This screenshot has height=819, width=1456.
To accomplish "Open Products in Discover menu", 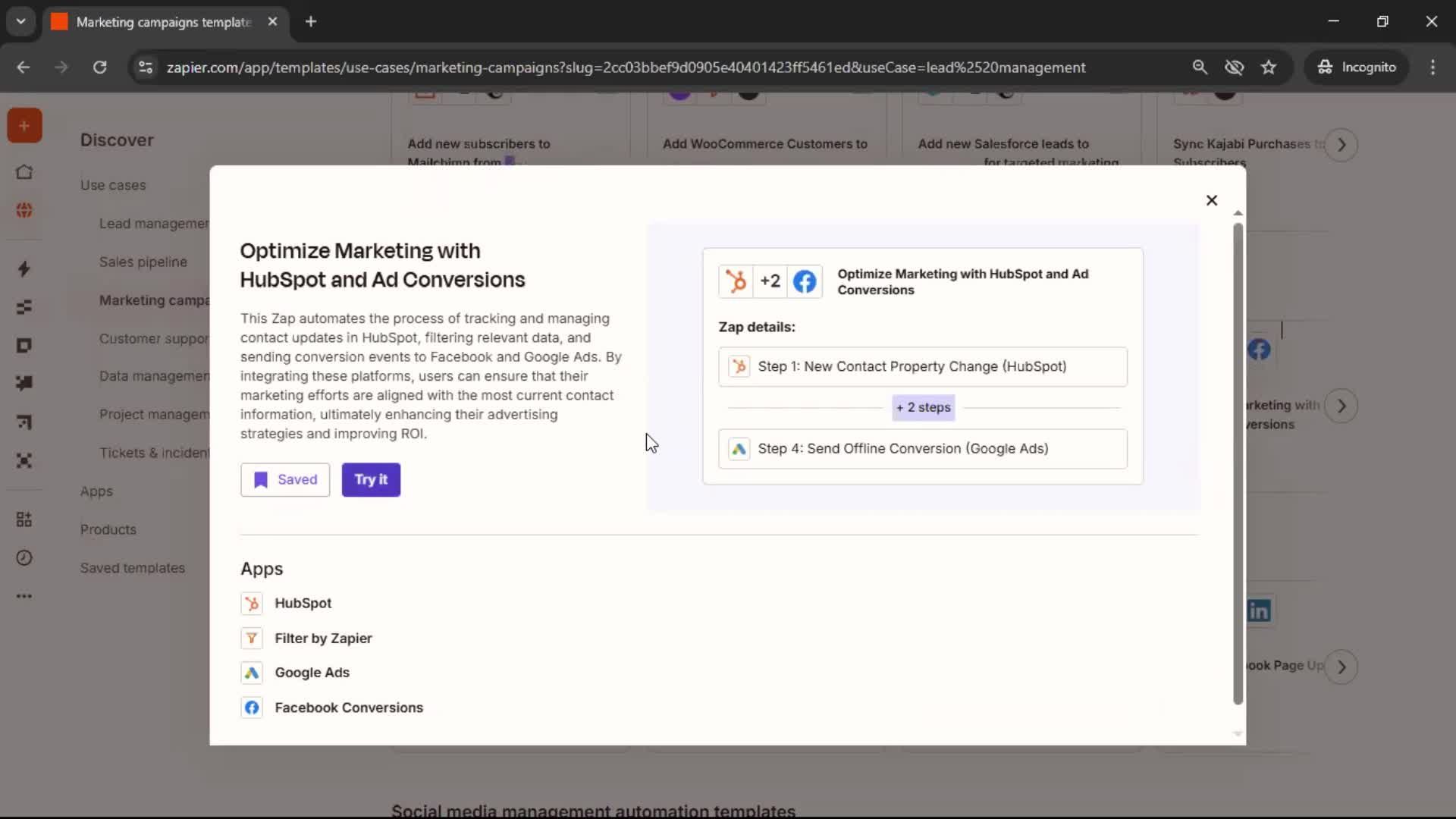I will point(108,530).
